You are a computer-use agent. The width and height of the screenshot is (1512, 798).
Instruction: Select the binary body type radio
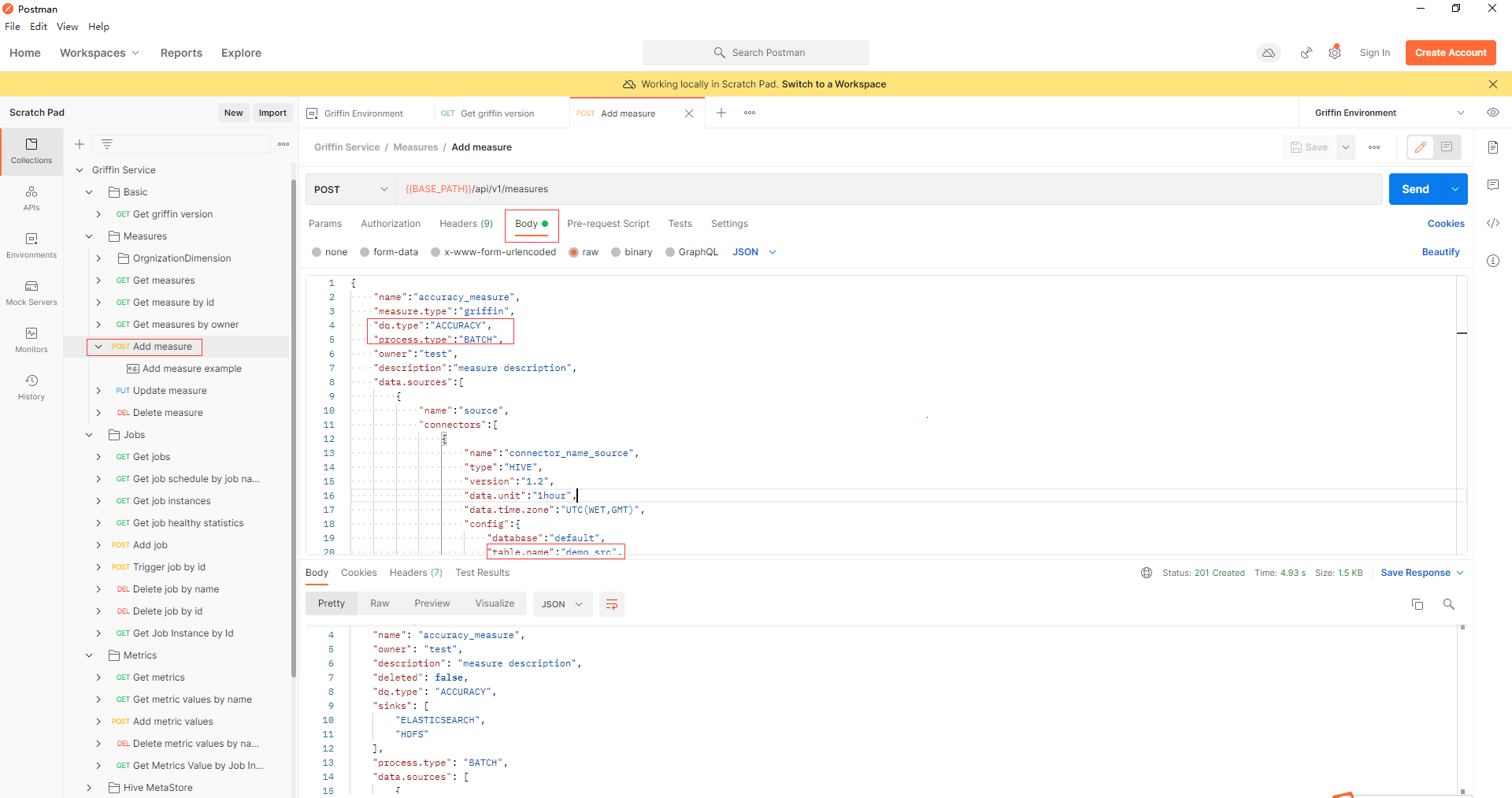616,252
